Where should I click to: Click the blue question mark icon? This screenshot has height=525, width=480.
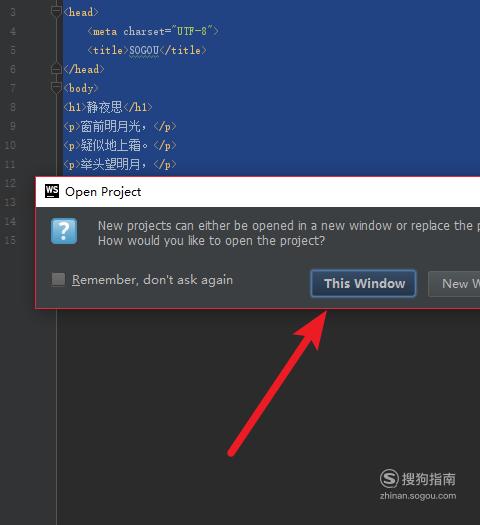(x=64, y=231)
